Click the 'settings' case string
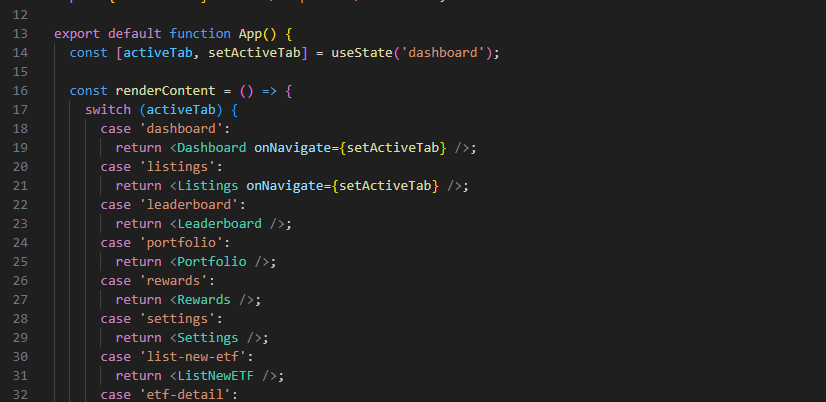Screen dimensions: 826x402 click(x=177, y=318)
